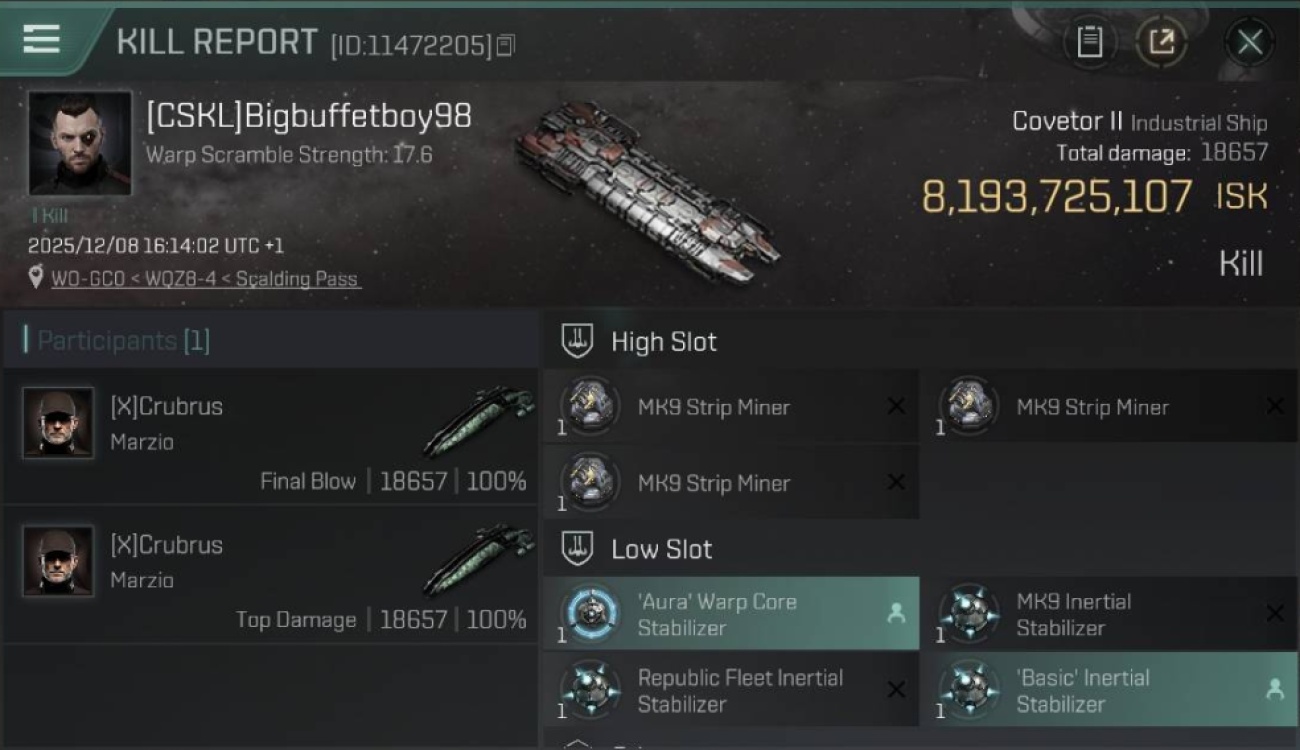Image resolution: width=1300 pixels, height=750 pixels.
Task: Collapse the High Slot section
Action: (578, 341)
